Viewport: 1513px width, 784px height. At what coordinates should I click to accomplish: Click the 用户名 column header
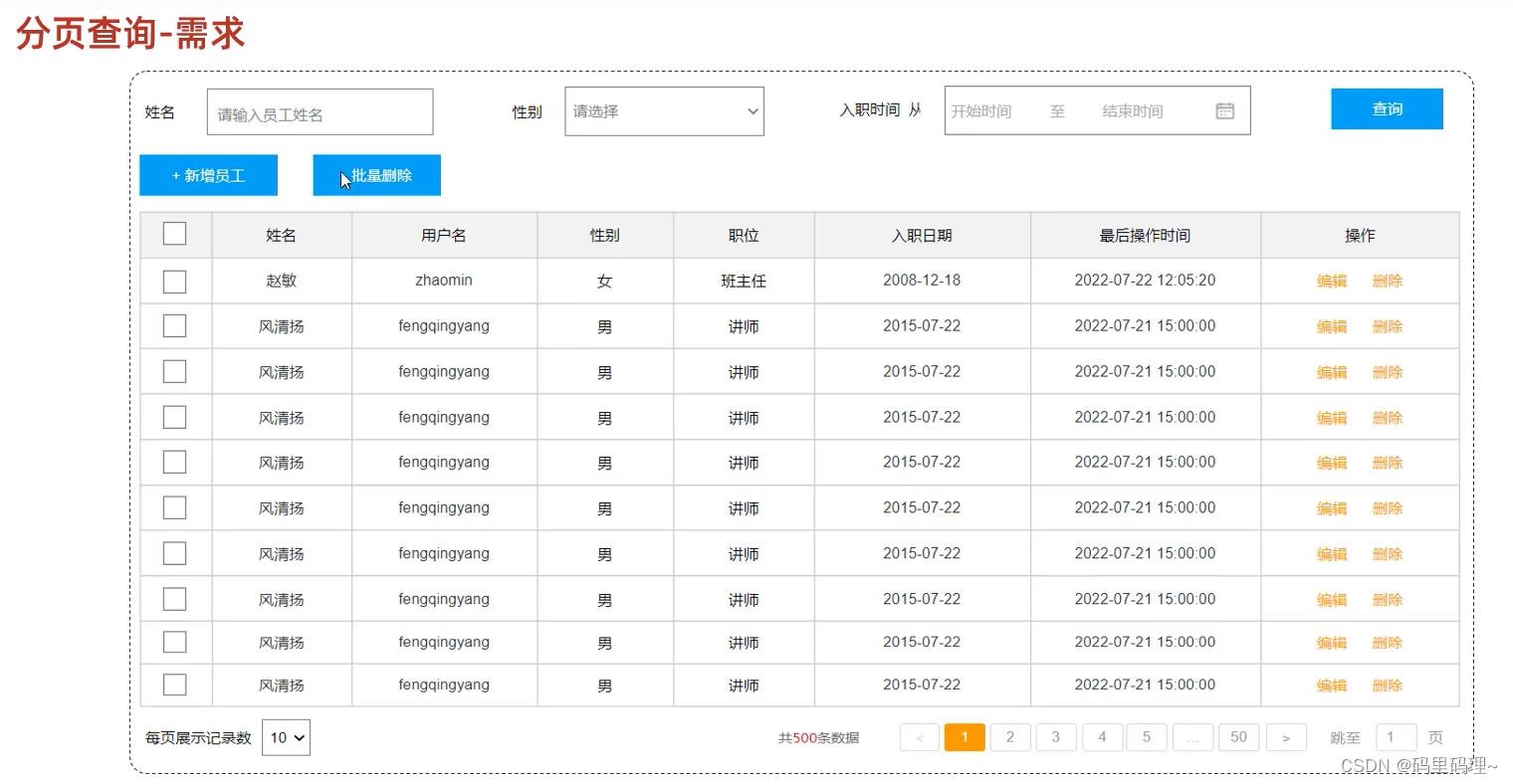444,236
